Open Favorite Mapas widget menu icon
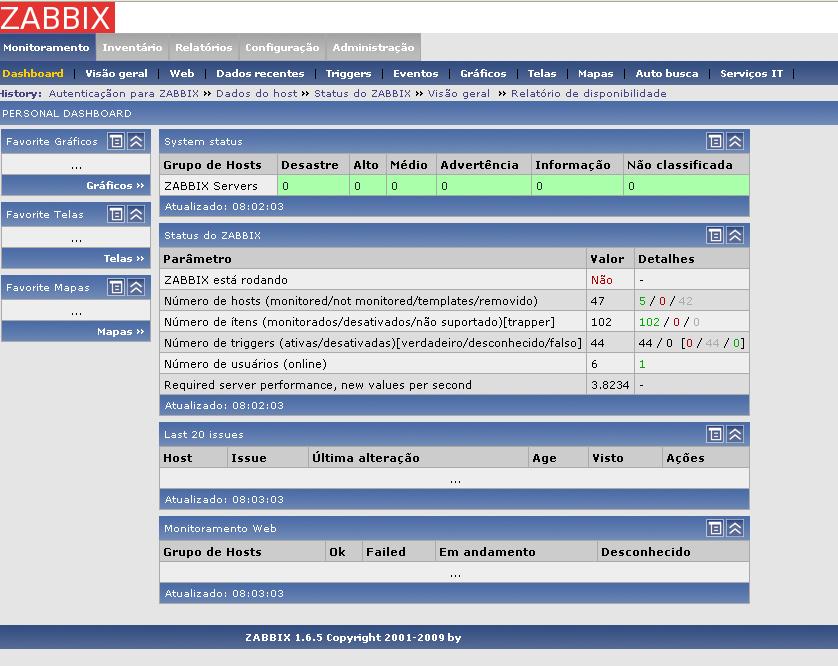838x666 pixels. (116, 288)
